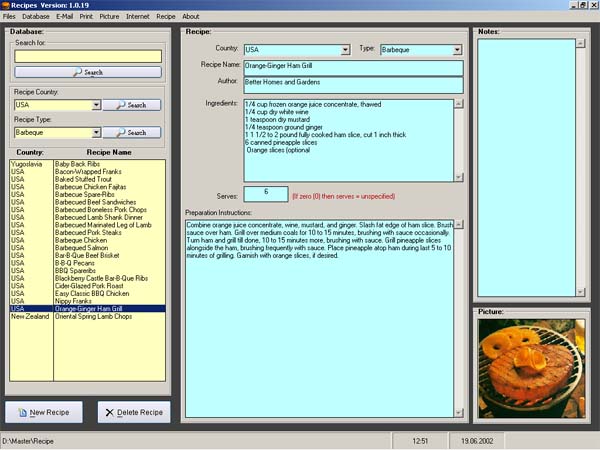Click the Serves number field

tap(265, 193)
